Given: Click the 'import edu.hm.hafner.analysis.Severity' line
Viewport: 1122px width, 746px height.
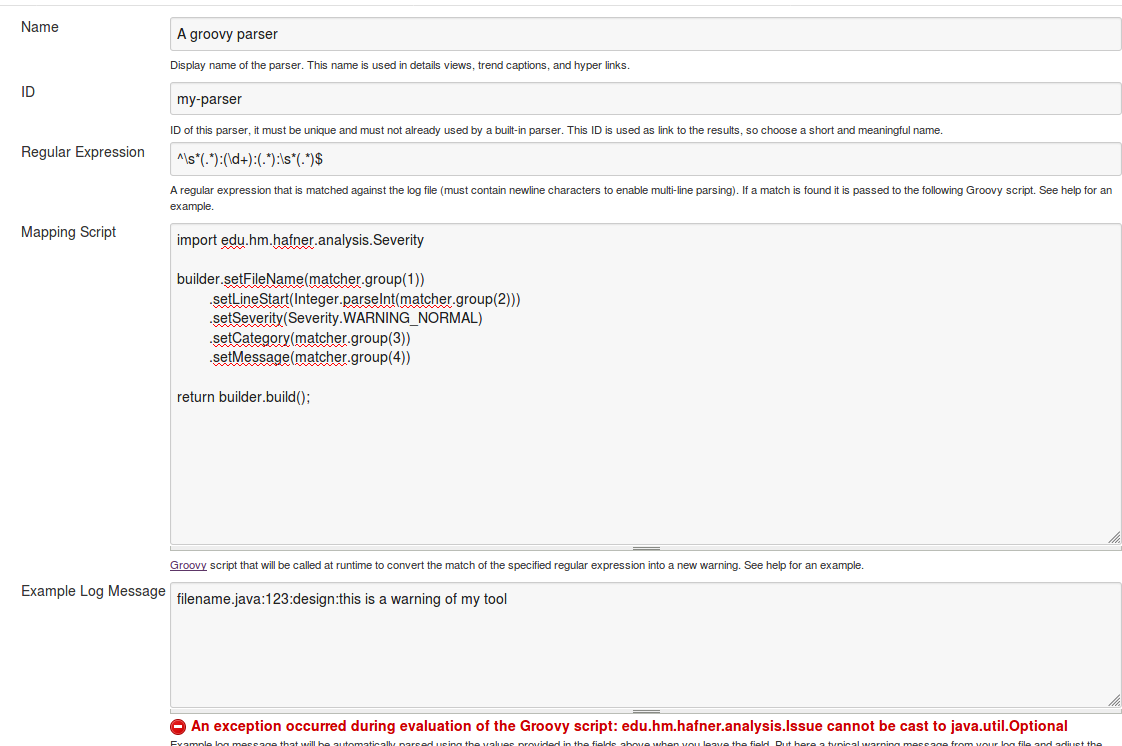Looking at the screenshot, I should pos(300,240).
